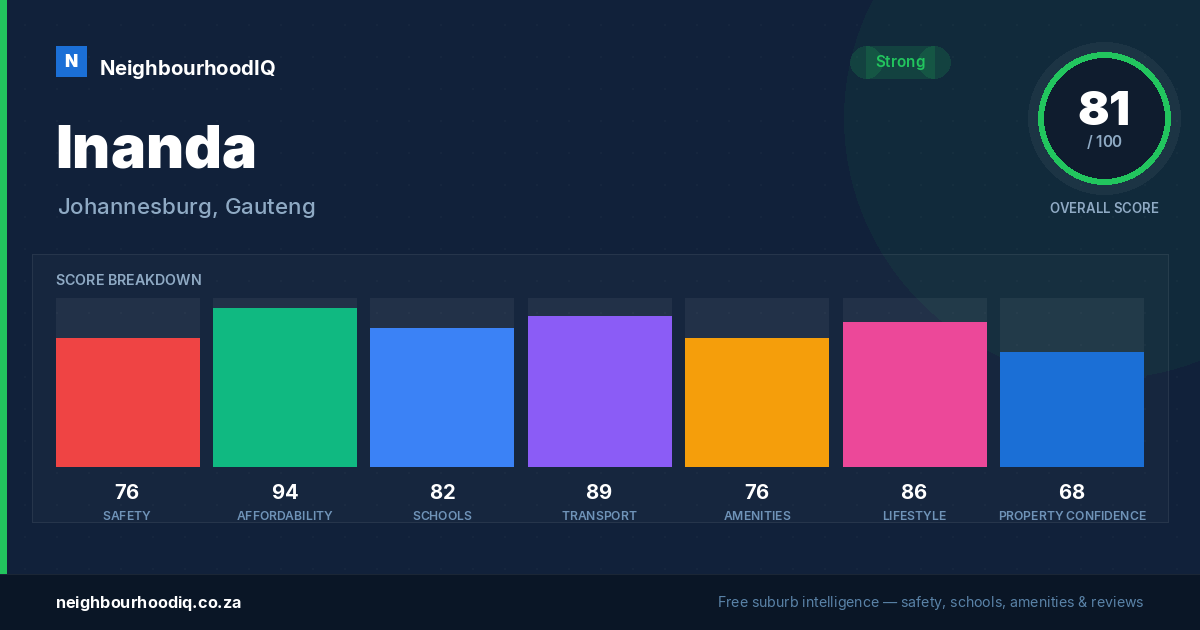Click the circular 81 overall score ring
The image size is (1200, 630).
(x=1104, y=119)
